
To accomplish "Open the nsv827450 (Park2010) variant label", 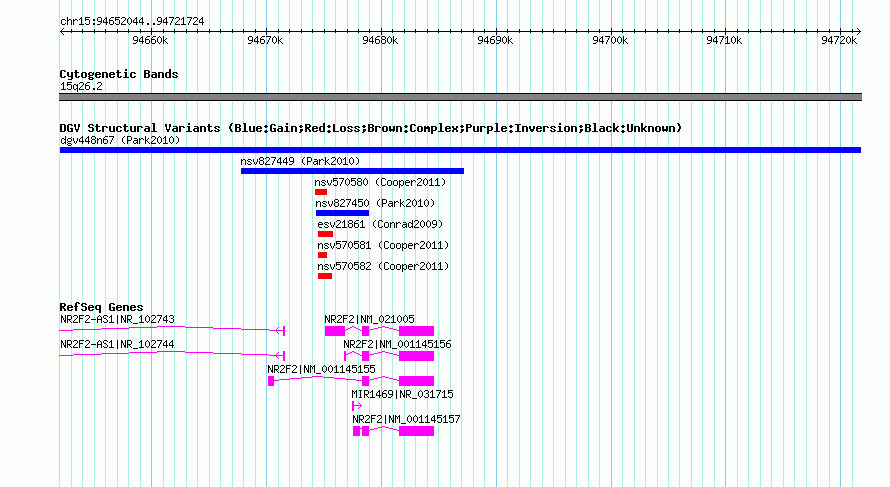I will pos(375,203).
